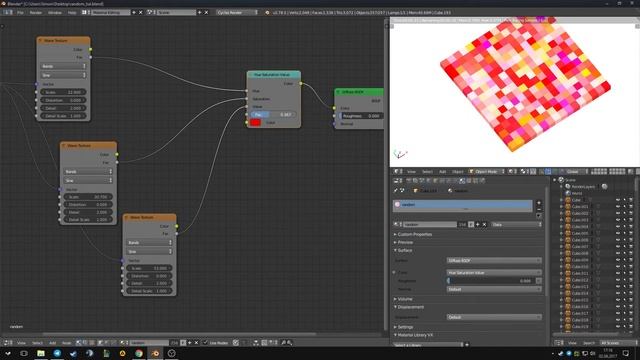
Task: Adjust the Roughness slider in Surface panel
Action: [x=491, y=281]
